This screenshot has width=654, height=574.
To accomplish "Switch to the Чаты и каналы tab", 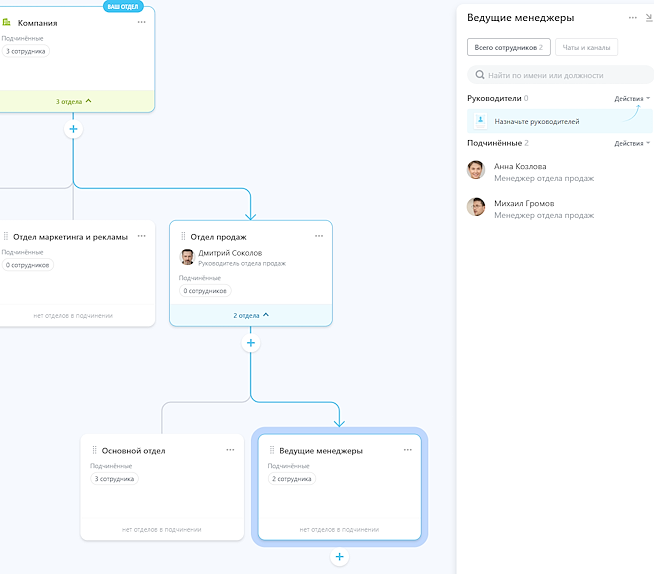I will coord(586,47).
